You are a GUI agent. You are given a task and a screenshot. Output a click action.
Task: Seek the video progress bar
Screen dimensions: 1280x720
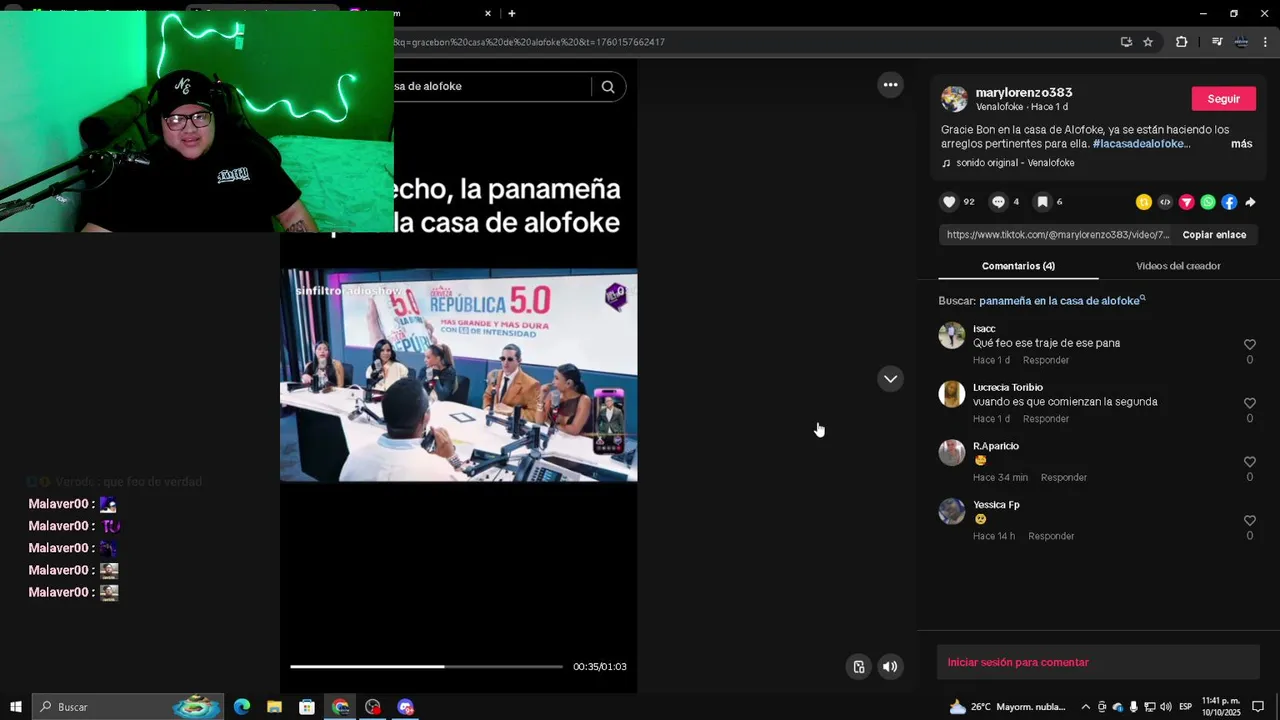tap(426, 666)
